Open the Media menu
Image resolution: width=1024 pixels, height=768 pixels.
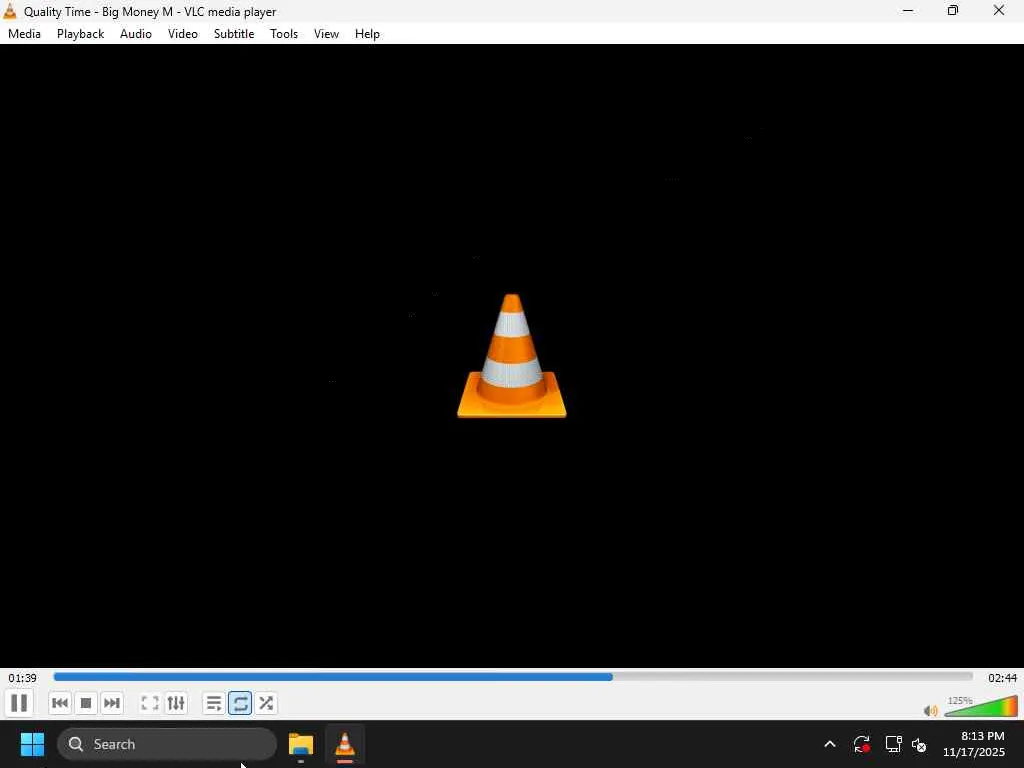[x=24, y=34]
